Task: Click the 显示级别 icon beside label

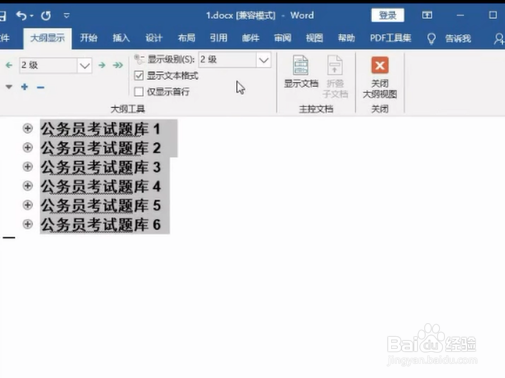Action: point(139,59)
